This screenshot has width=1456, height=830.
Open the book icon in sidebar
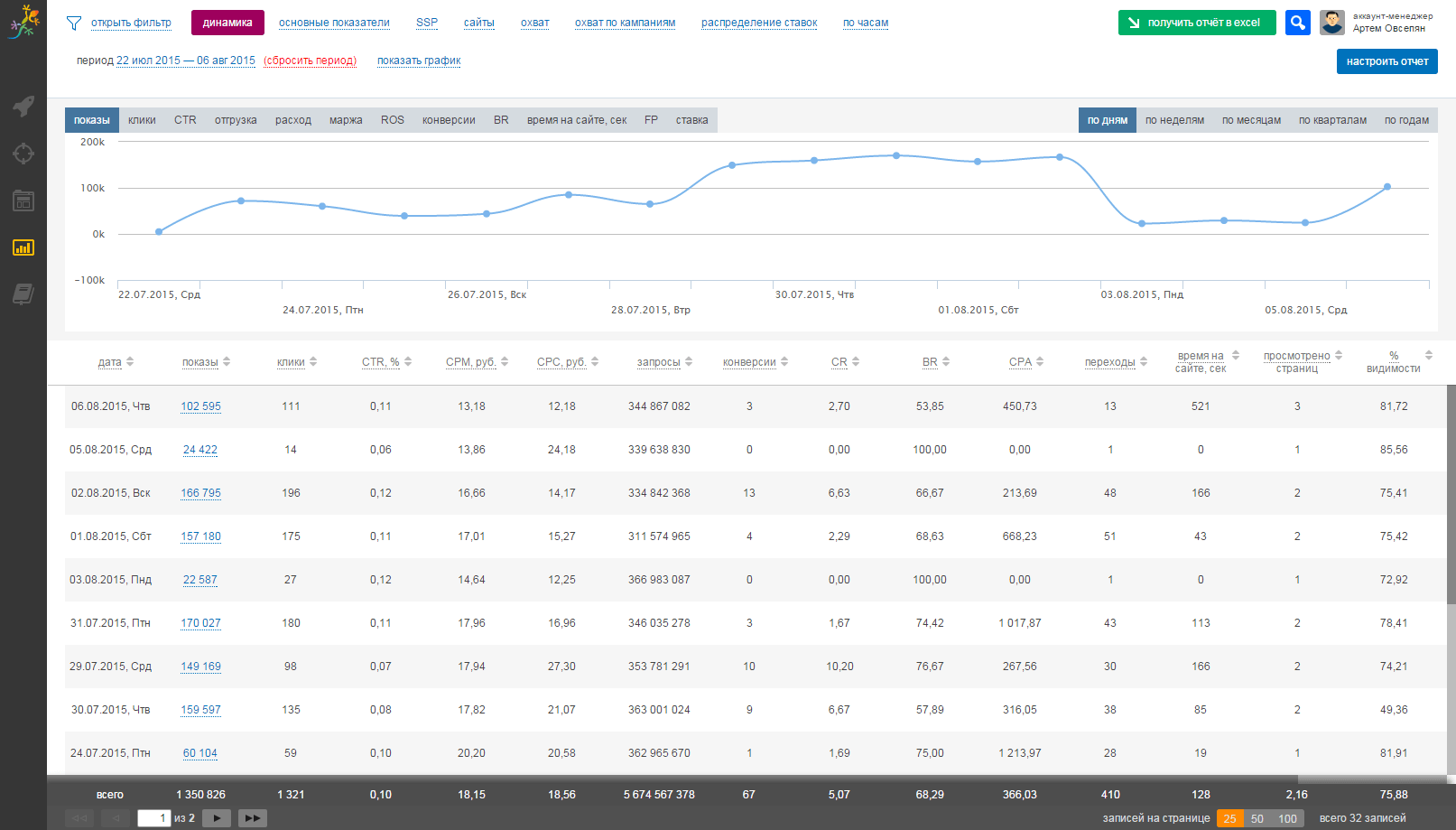click(23, 294)
